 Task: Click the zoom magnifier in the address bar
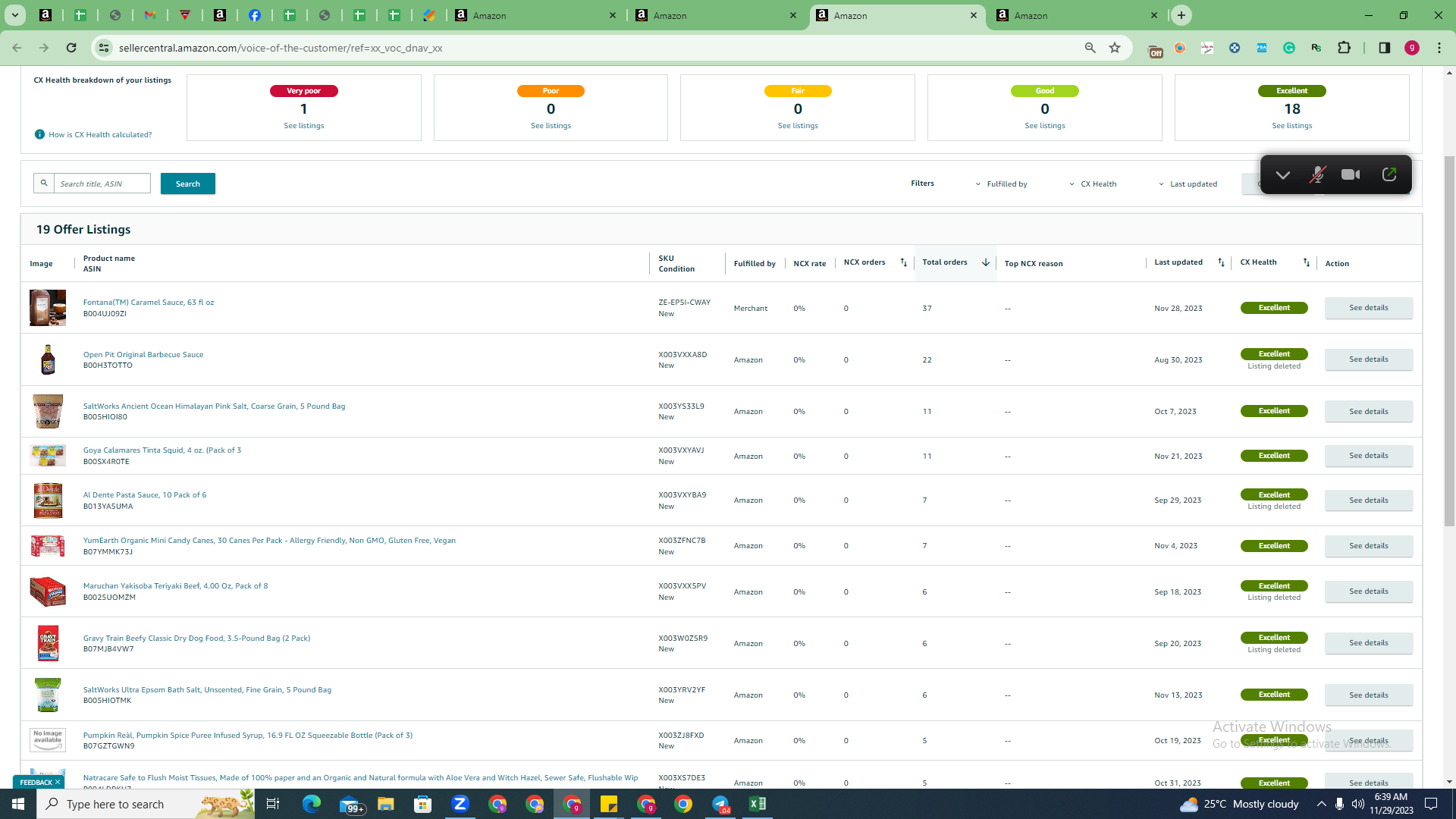click(x=1090, y=48)
